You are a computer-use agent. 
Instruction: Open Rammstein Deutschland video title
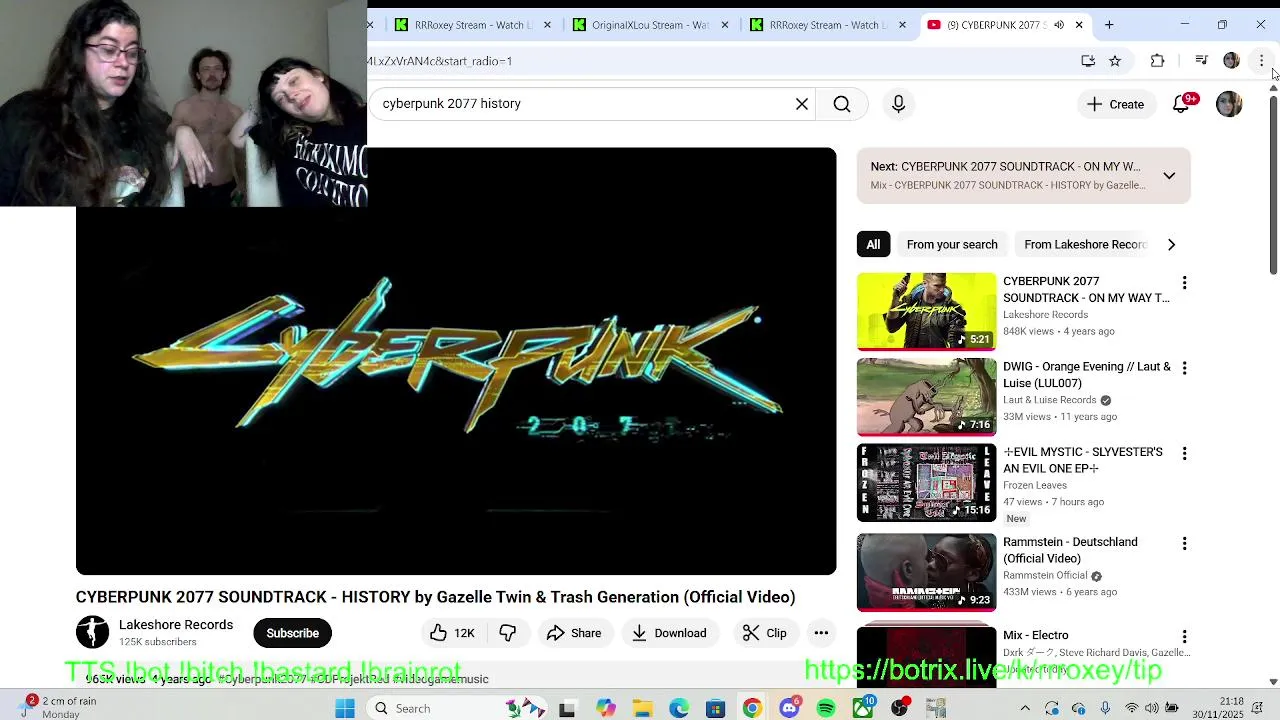click(1070, 550)
